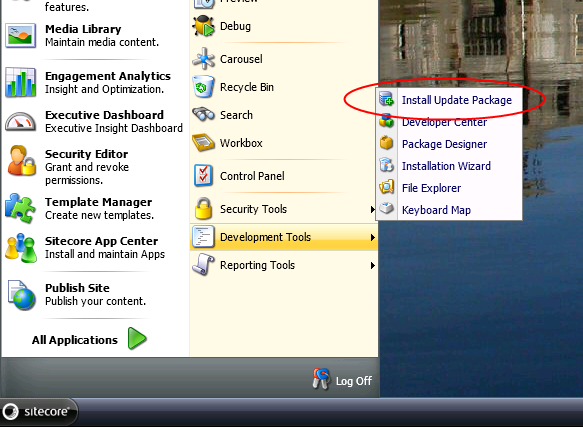Click the Sitecore App Center pawns icon
The width and height of the screenshot is (583, 427).
tap(21, 248)
